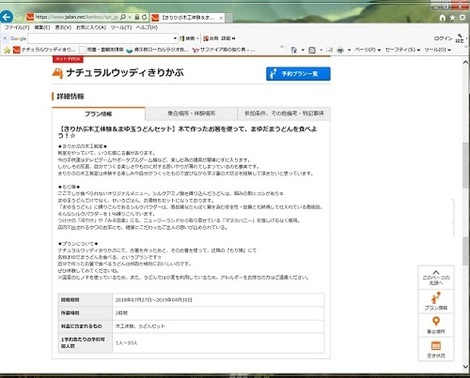Click the プラン情報 side navigation icon
Viewport: 470px width, 378px height.
pos(436,301)
